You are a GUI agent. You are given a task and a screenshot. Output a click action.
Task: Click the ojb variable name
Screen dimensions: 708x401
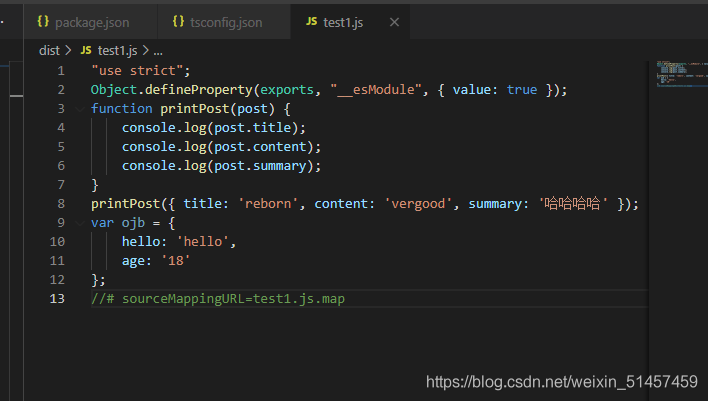point(133,223)
